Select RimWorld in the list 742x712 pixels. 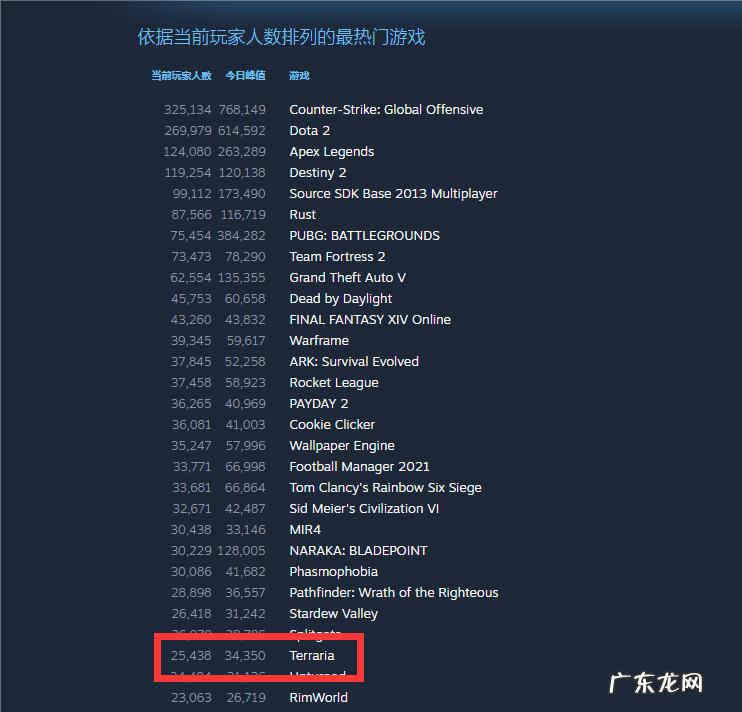coord(318,698)
